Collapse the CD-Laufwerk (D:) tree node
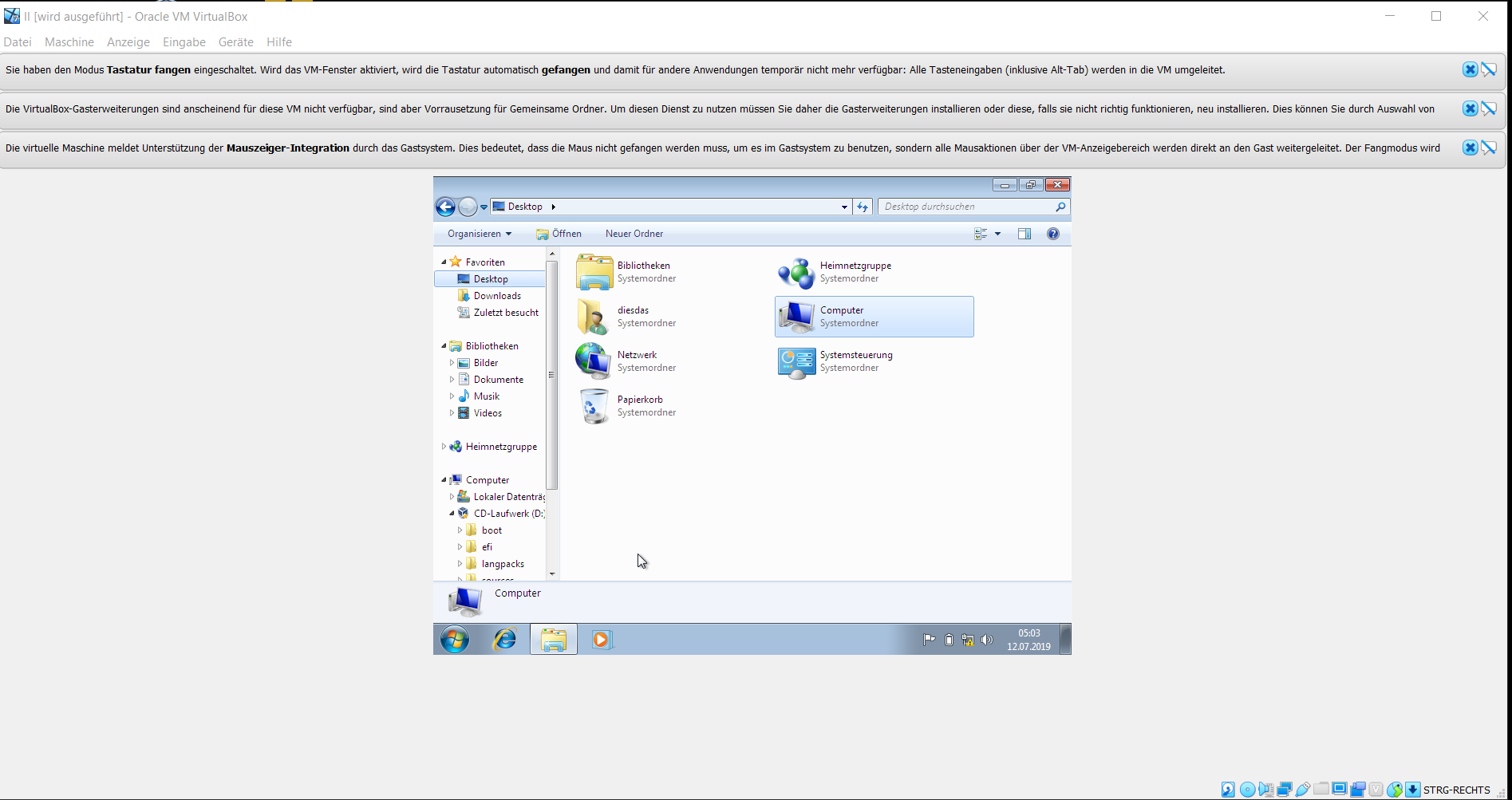Image resolution: width=1512 pixels, height=800 pixels. 452,514
